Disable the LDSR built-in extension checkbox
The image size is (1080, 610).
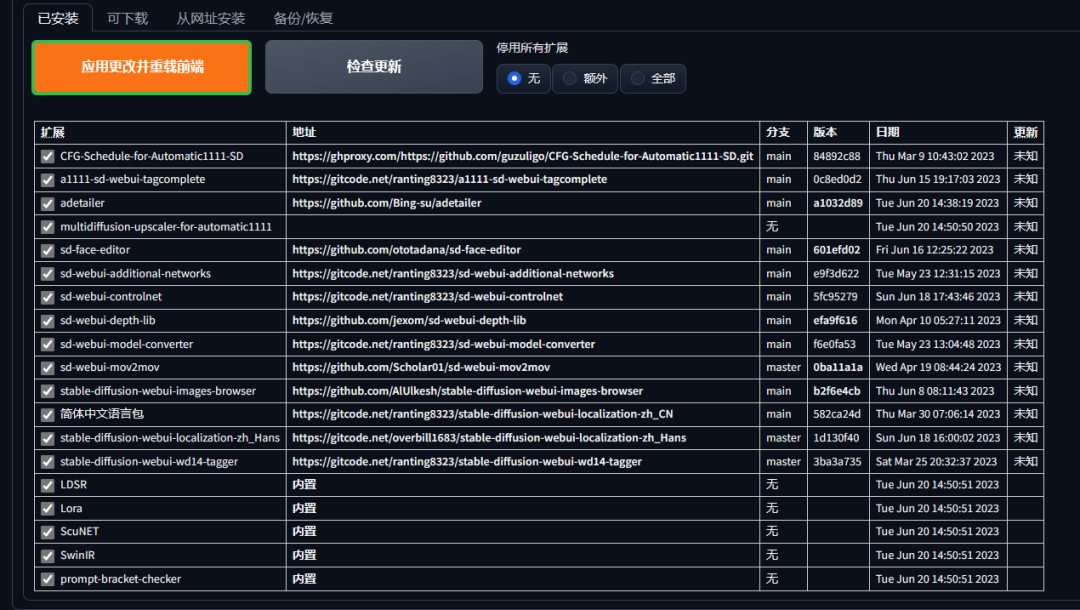pos(48,485)
